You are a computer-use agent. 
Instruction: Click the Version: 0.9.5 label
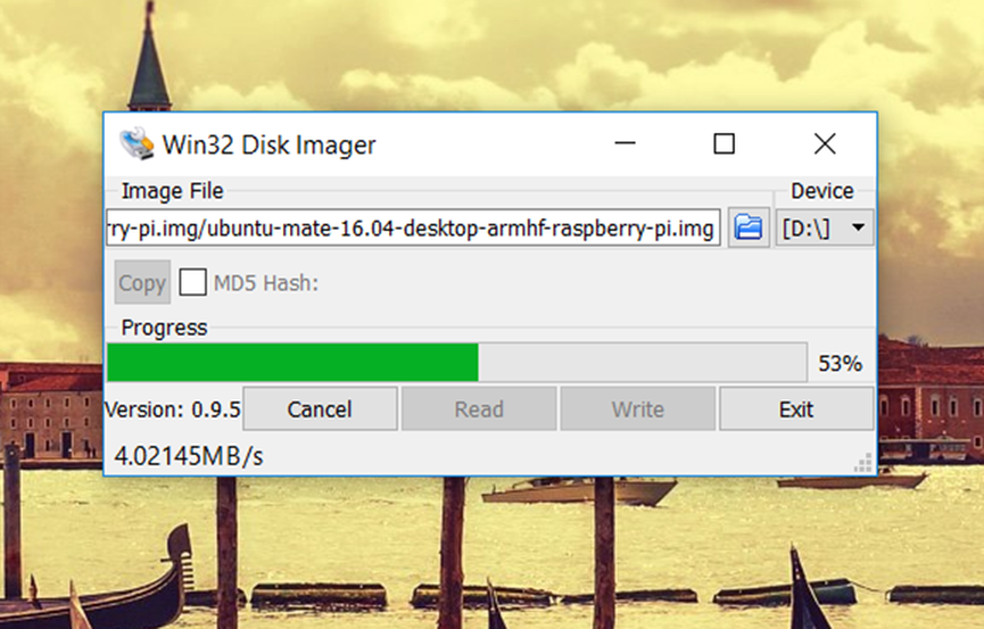coord(173,409)
